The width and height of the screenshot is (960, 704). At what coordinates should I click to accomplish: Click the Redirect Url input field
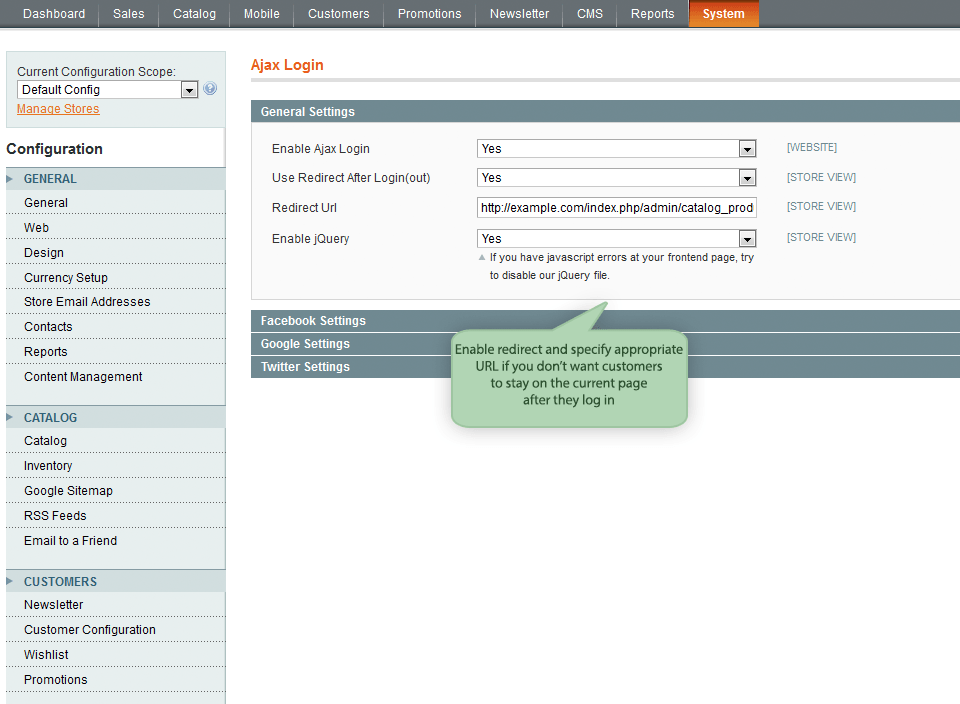pos(616,208)
